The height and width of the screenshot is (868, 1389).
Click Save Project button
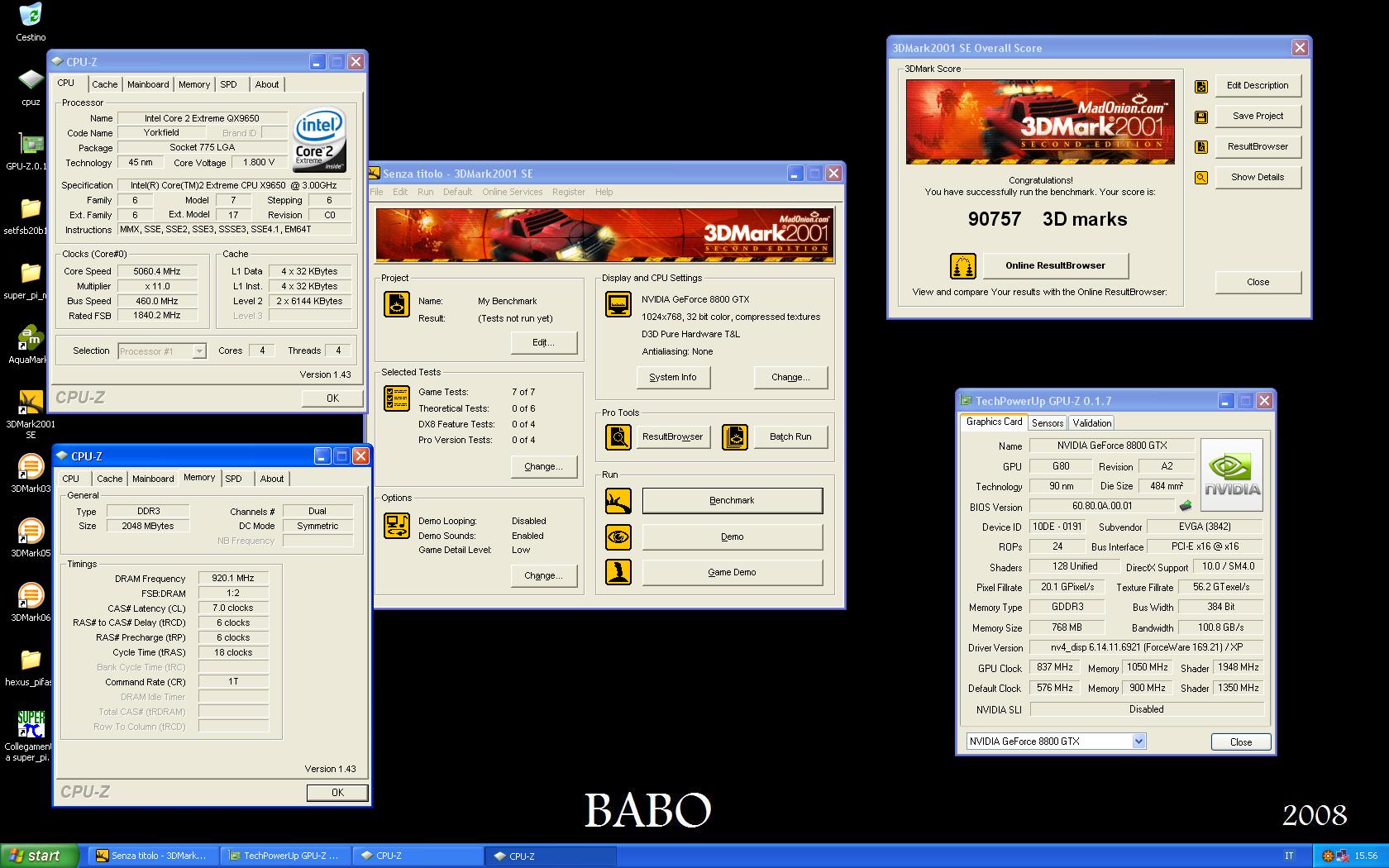(1258, 116)
